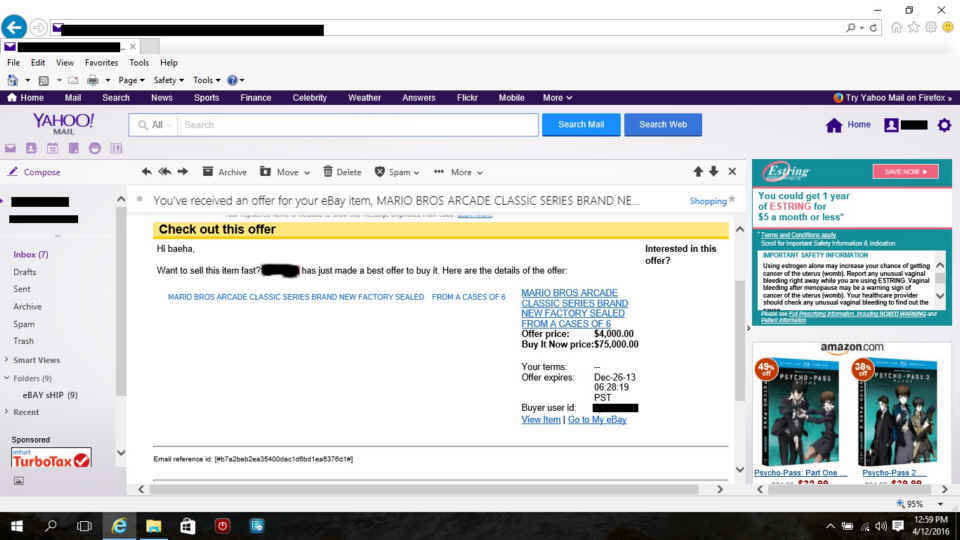960x540 pixels.
Task: Open the Drafts folder
Action: [24, 272]
